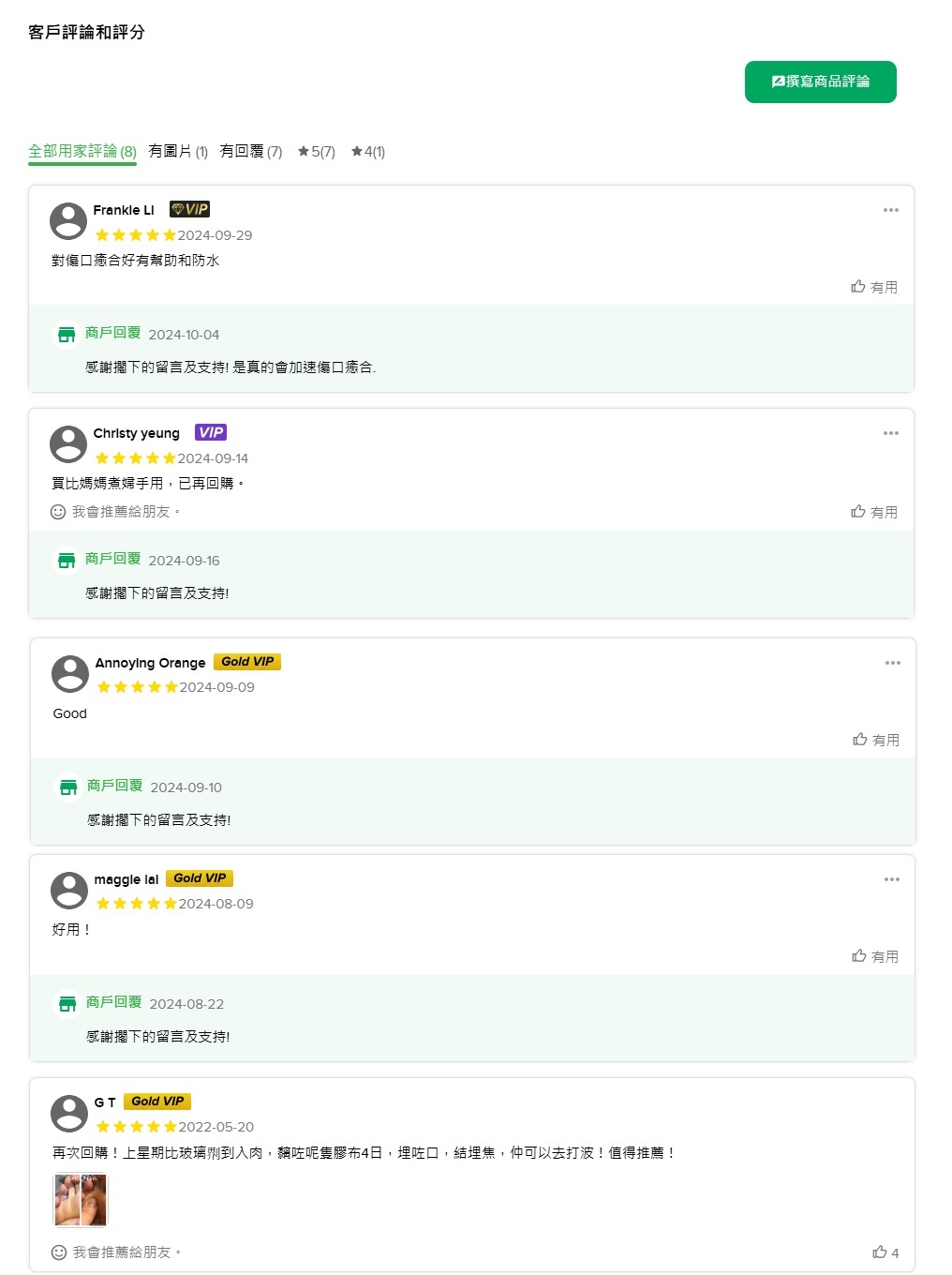The width and height of the screenshot is (952, 1275).
Task: Filter by 5-star reviews (7)
Action: click(x=317, y=151)
